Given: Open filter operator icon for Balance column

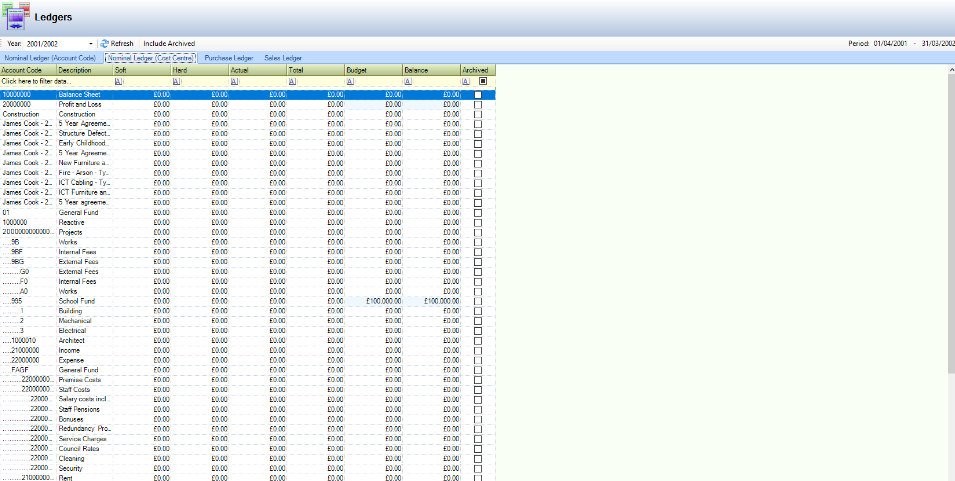Looking at the screenshot, I should click(408, 81).
